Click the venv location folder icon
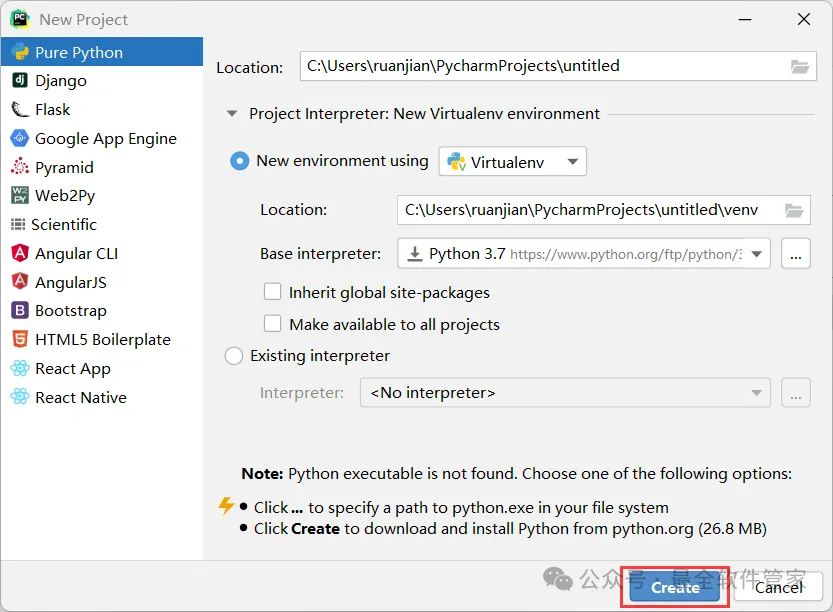Screen dimensions: 833x612 click(794, 211)
